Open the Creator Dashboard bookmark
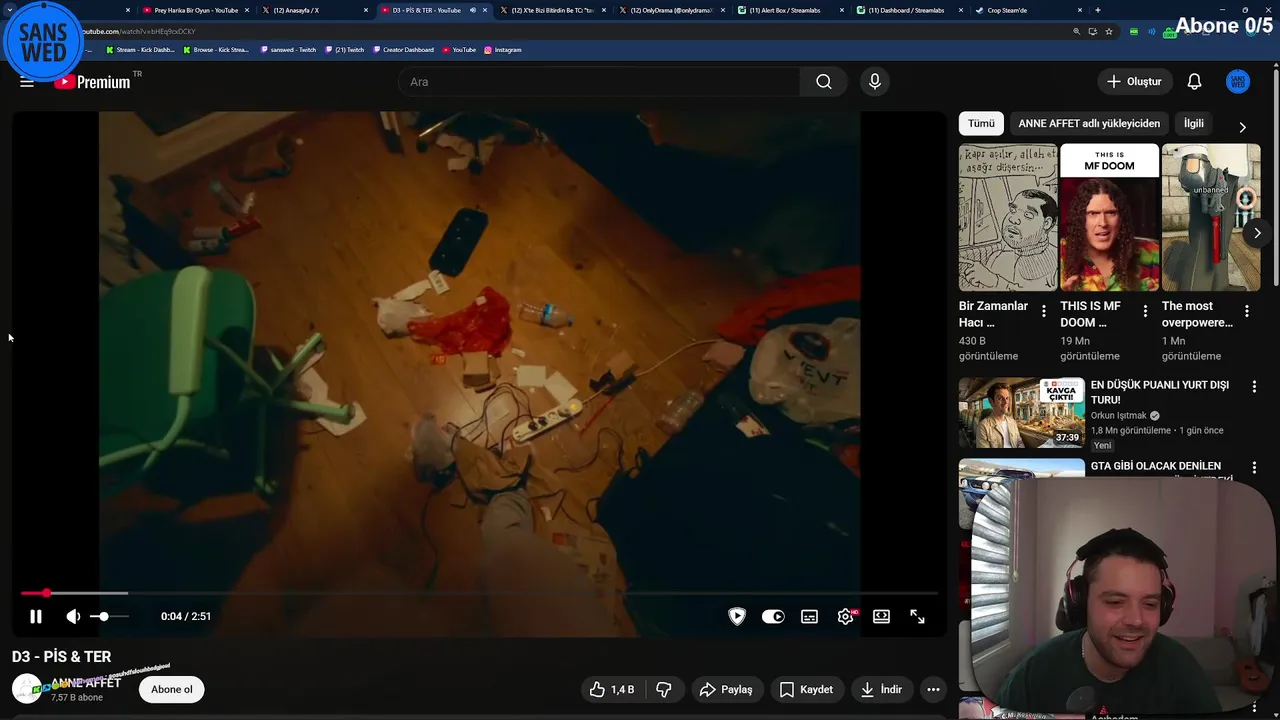The height and width of the screenshot is (720, 1280). coord(404,49)
